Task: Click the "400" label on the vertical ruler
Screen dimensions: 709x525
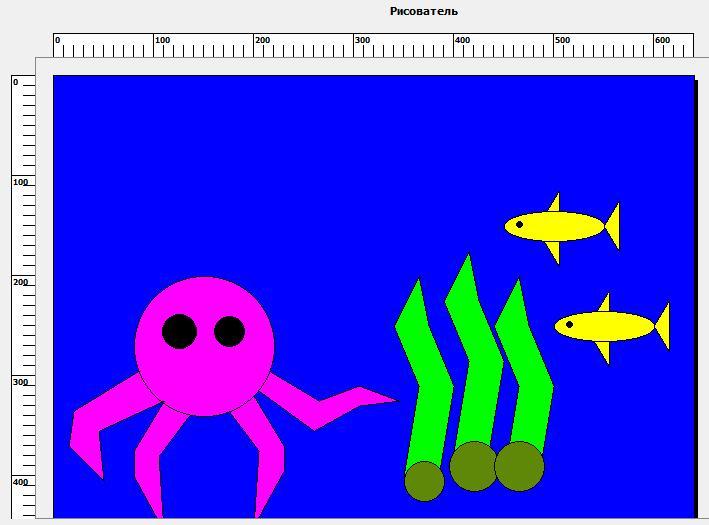Action: 20,482
